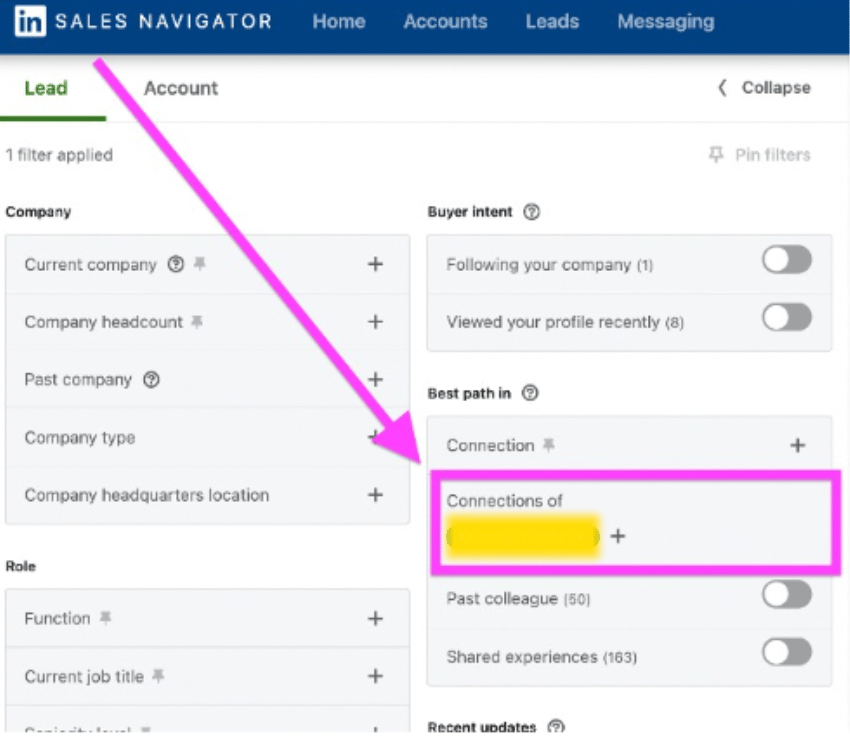850x736 pixels.
Task: Enable the Shared experiences toggle
Action: [x=786, y=654]
